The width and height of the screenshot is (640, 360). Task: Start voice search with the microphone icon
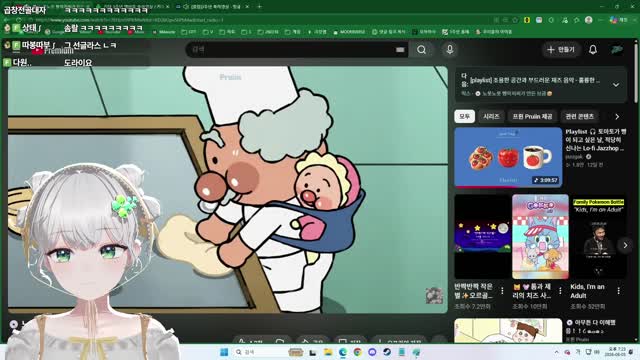tap(449, 50)
